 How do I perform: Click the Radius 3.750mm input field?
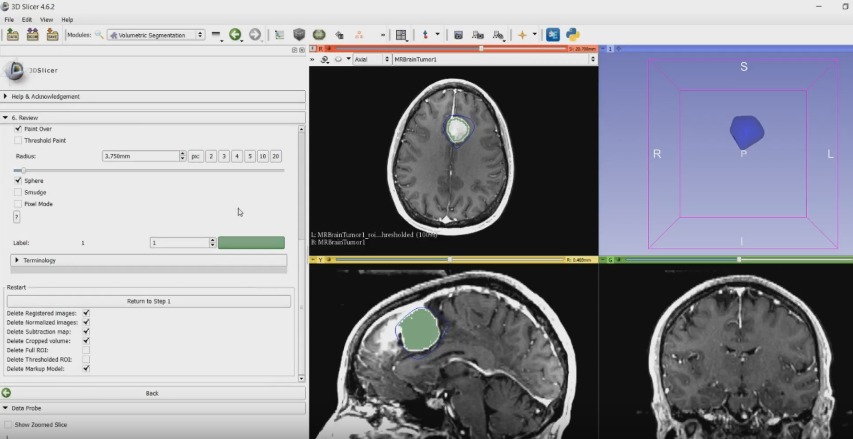(140, 156)
